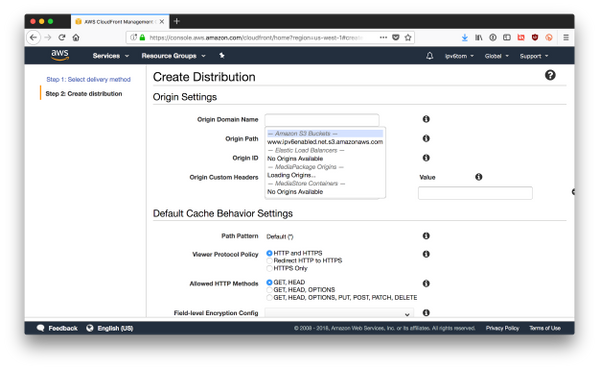Screen dimensions: 599x369
Task: Show info for Path Pattern
Action: point(426,236)
